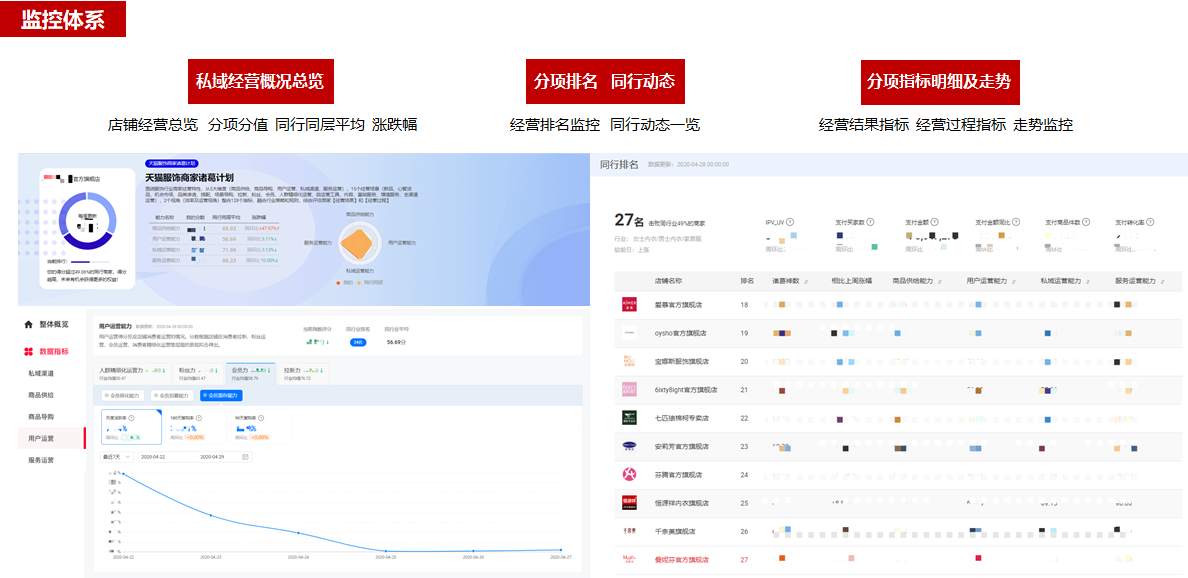1188x578 pixels.
Task: Switch to the 会员力 tab
Action: [251, 373]
